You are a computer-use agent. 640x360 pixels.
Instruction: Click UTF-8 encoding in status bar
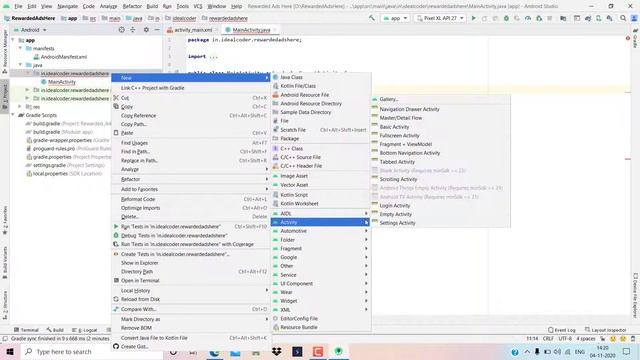(x=565, y=339)
